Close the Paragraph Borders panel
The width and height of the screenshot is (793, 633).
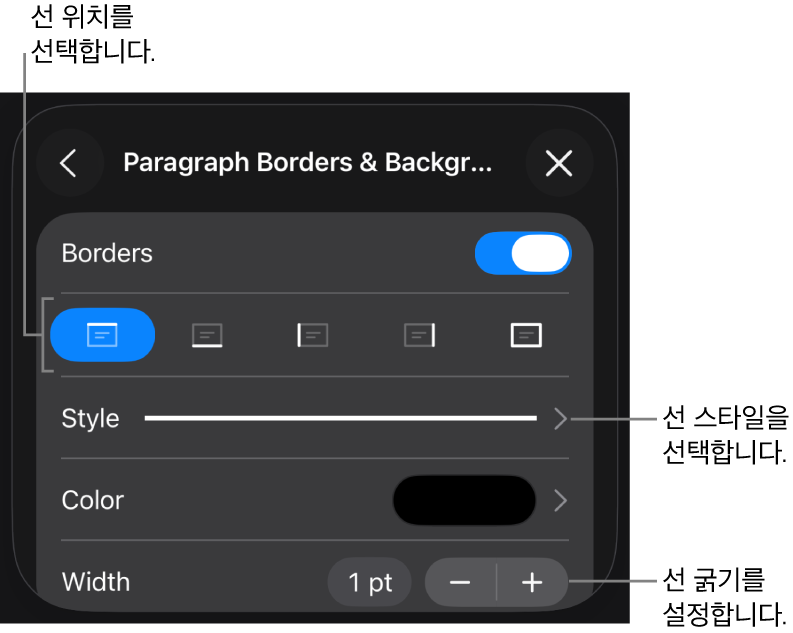coord(559,163)
